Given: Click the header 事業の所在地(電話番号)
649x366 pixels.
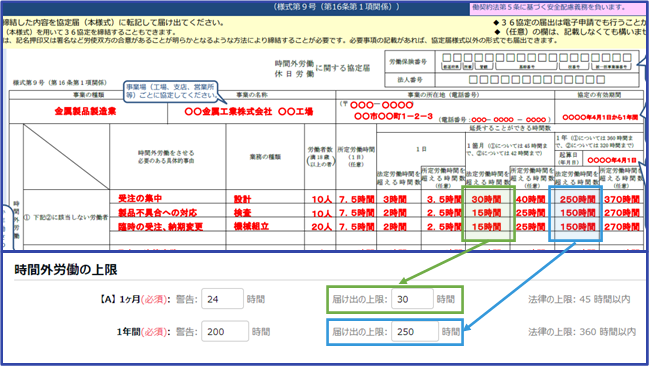Looking at the screenshot, I should click(443, 95).
